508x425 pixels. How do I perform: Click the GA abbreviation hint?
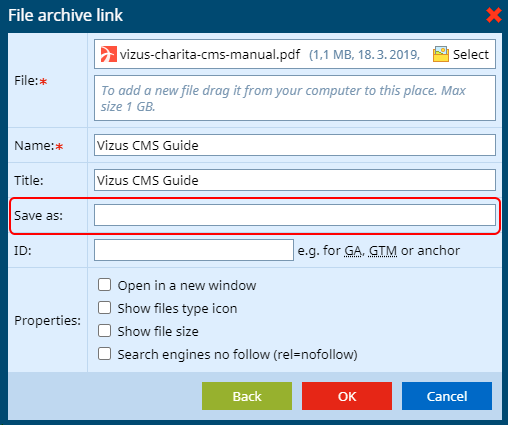click(353, 251)
